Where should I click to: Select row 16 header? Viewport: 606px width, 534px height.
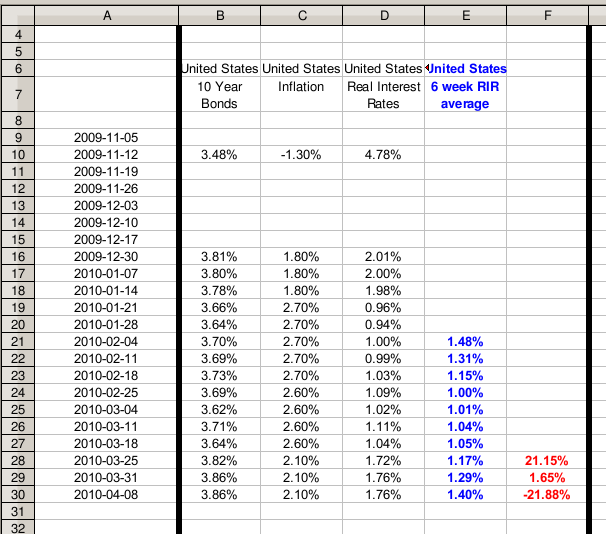18,257
